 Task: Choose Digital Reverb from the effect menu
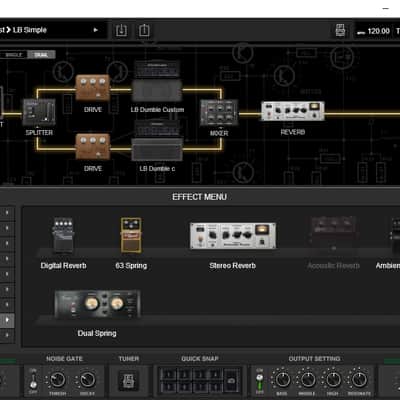point(63,236)
